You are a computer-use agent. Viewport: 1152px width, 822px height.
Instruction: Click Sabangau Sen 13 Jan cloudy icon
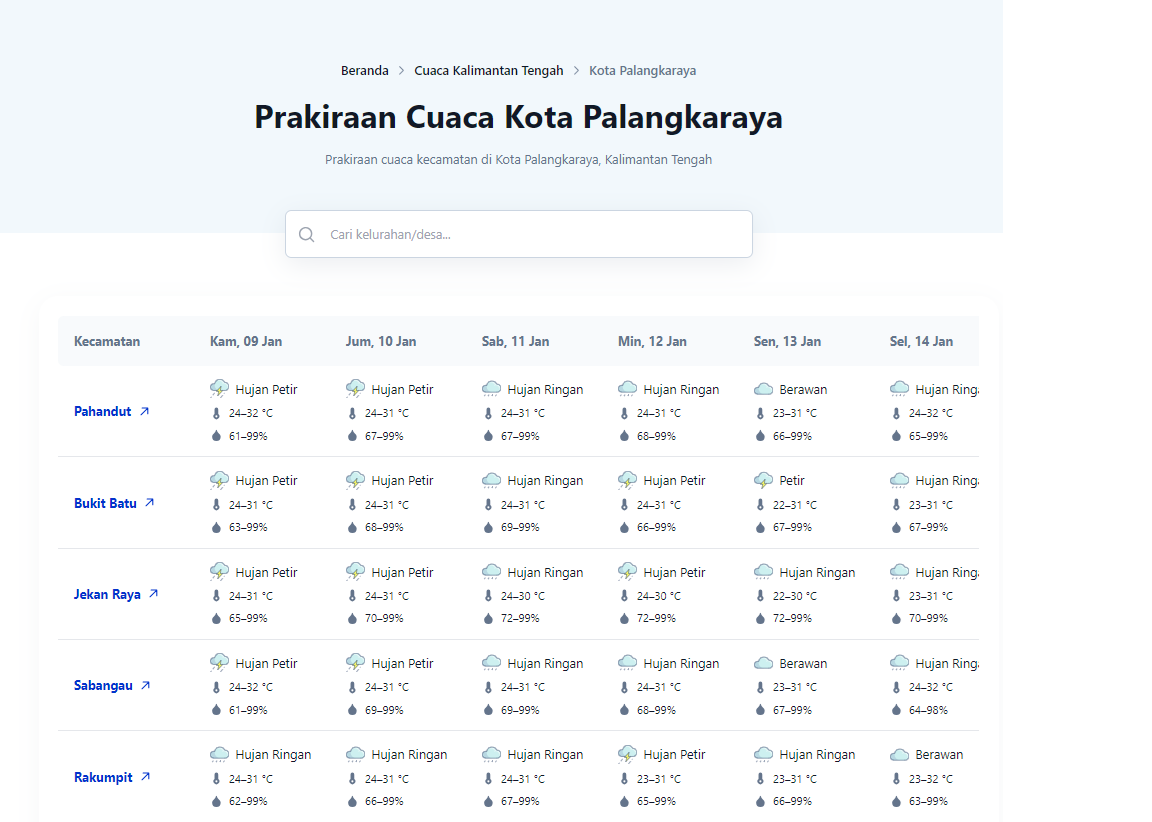pos(763,663)
